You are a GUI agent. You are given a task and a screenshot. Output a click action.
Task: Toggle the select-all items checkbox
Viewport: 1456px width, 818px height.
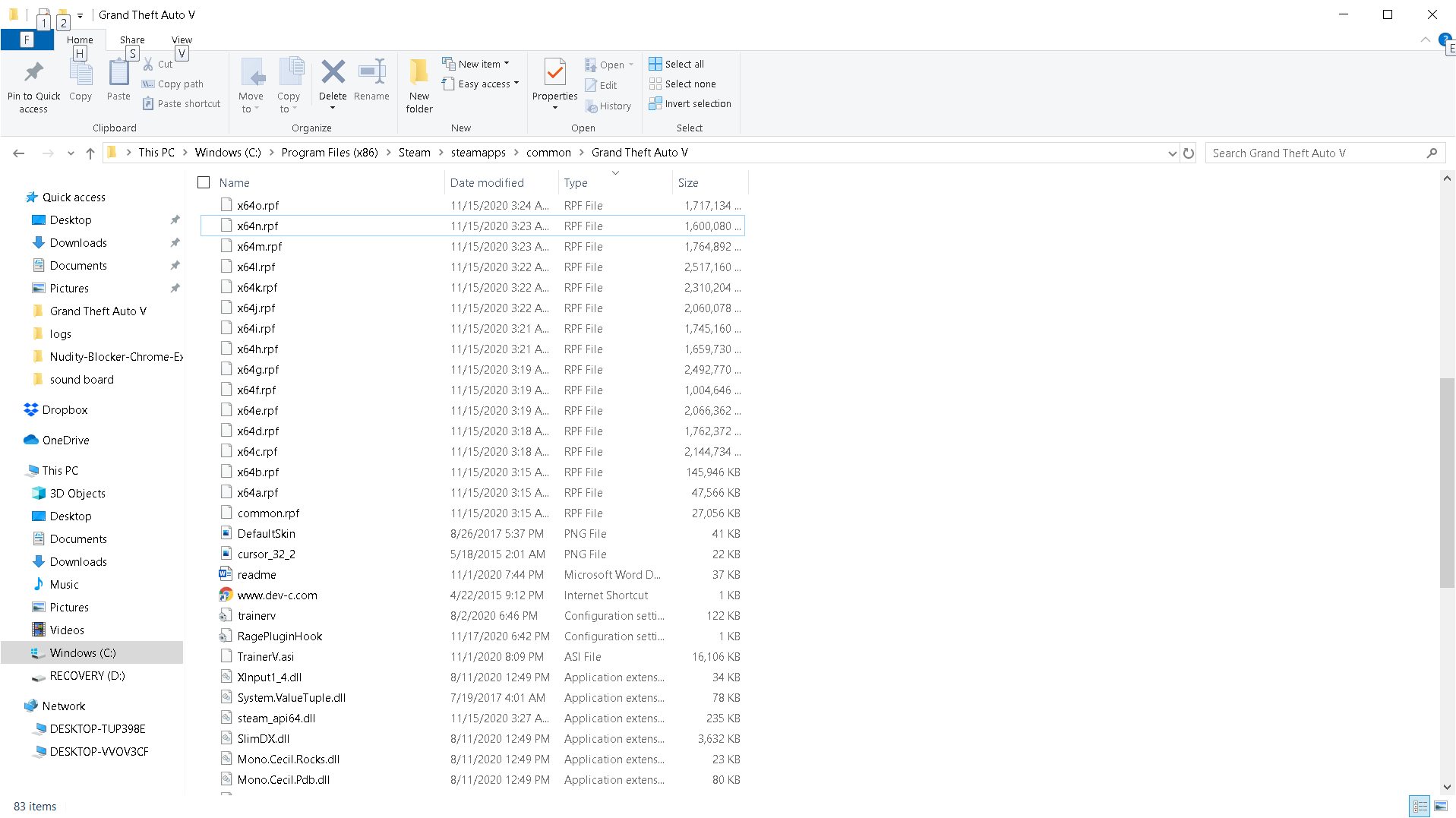point(204,182)
